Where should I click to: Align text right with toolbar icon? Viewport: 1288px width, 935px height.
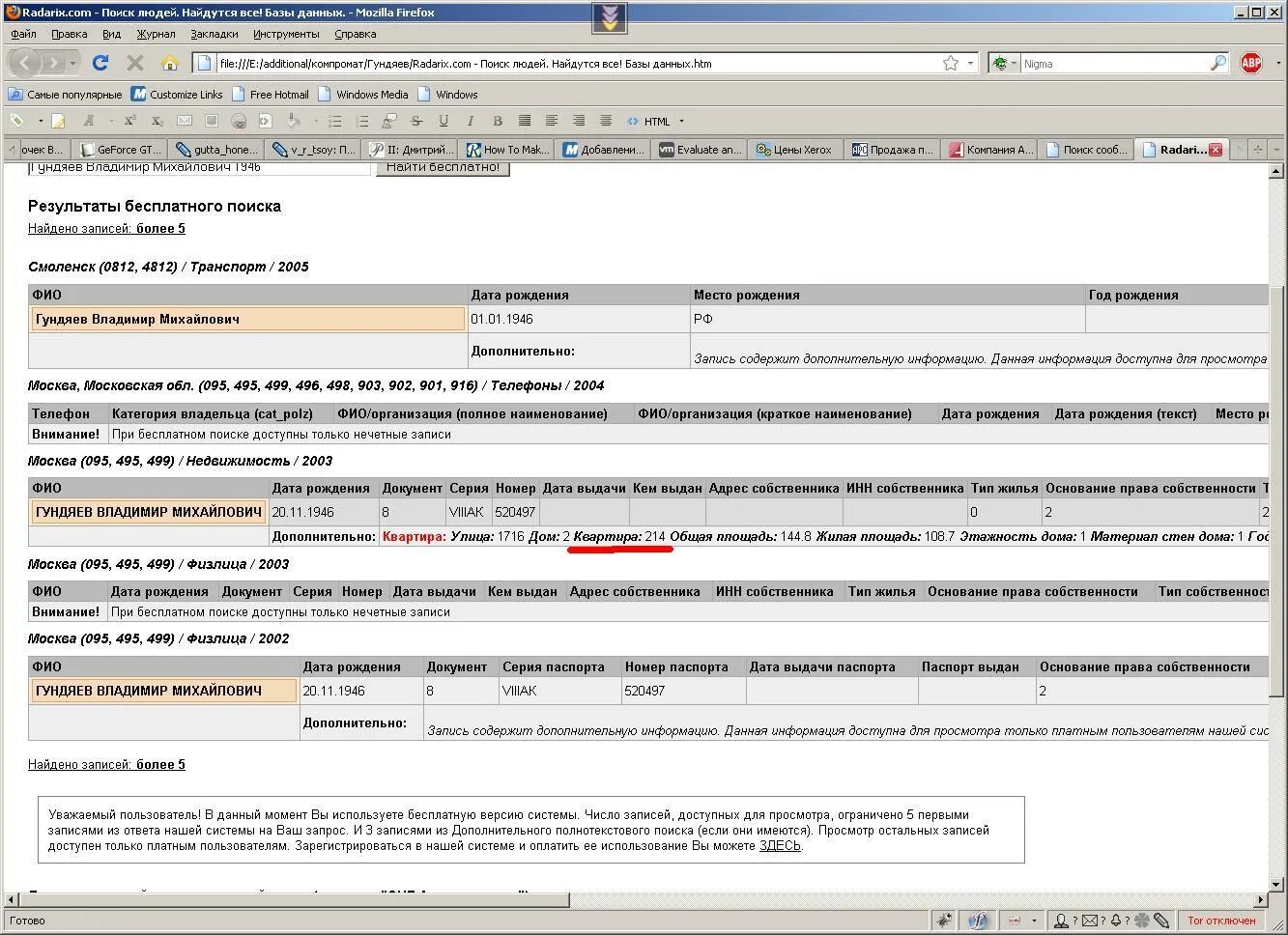click(x=579, y=121)
